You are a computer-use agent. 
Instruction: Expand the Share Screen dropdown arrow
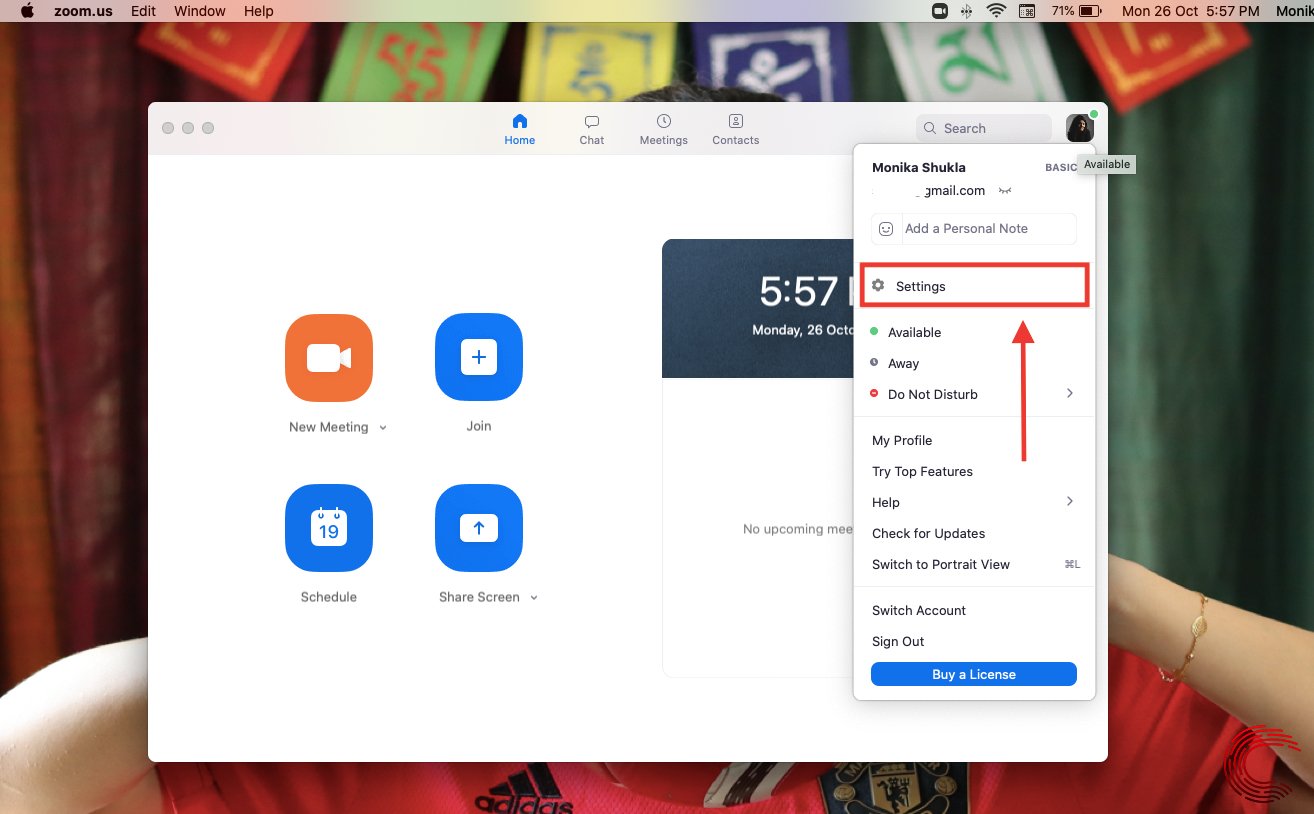[x=532, y=597]
